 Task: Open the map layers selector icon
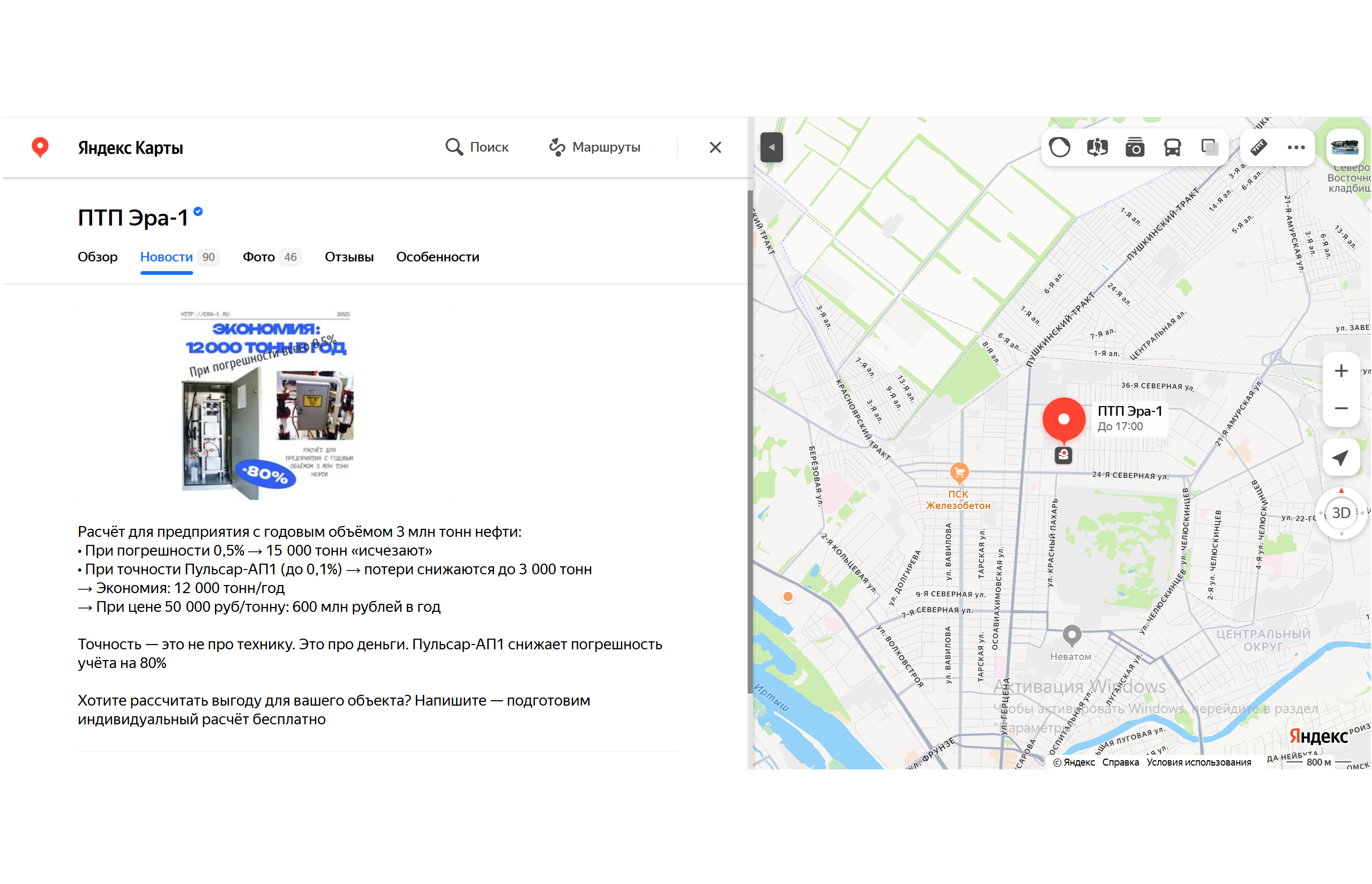tap(1097, 147)
